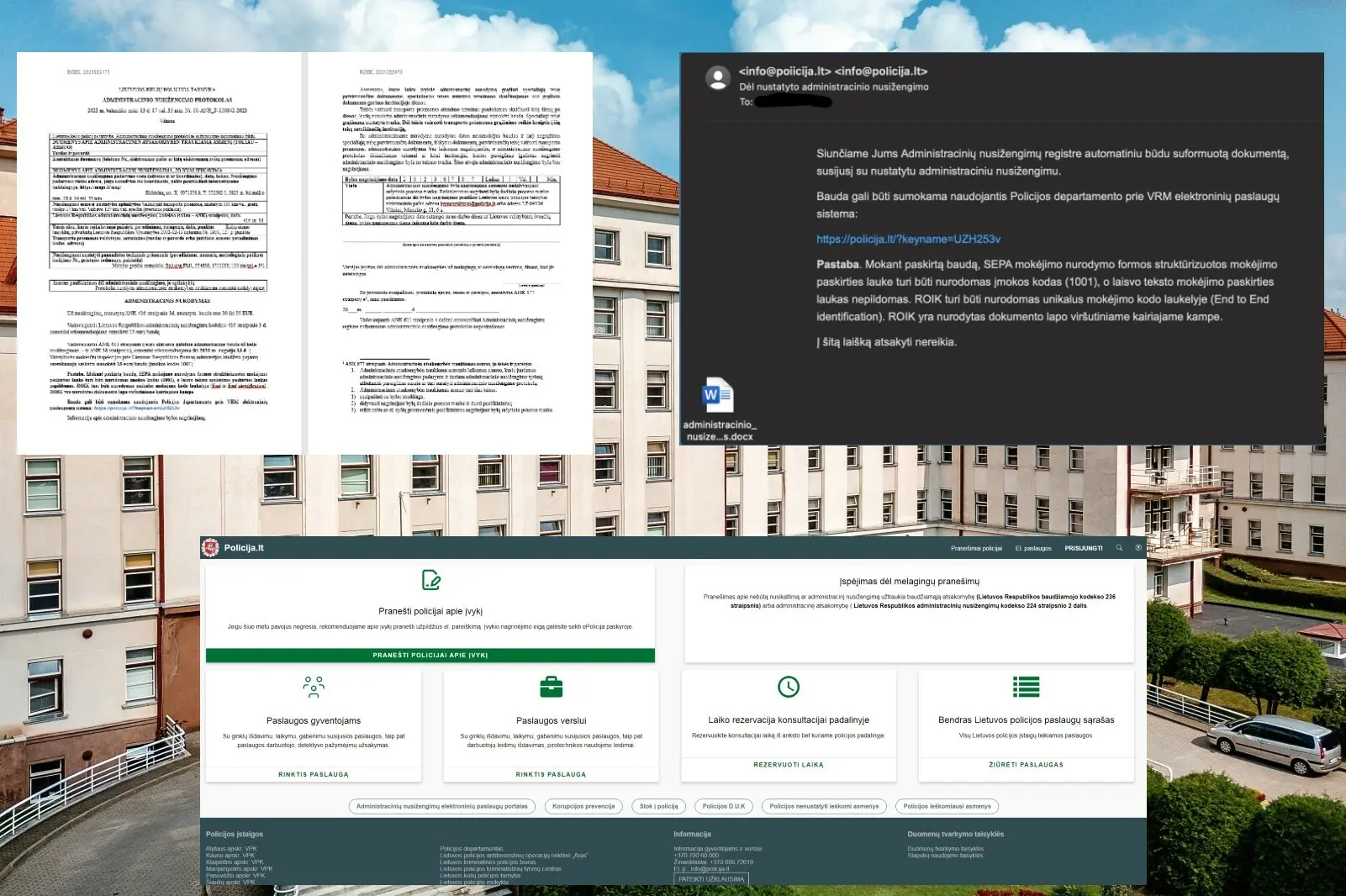Open the search magnifier icon in the website header
Viewport: 1346px width, 896px height.
pyautogui.click(x=1119, y=548)
